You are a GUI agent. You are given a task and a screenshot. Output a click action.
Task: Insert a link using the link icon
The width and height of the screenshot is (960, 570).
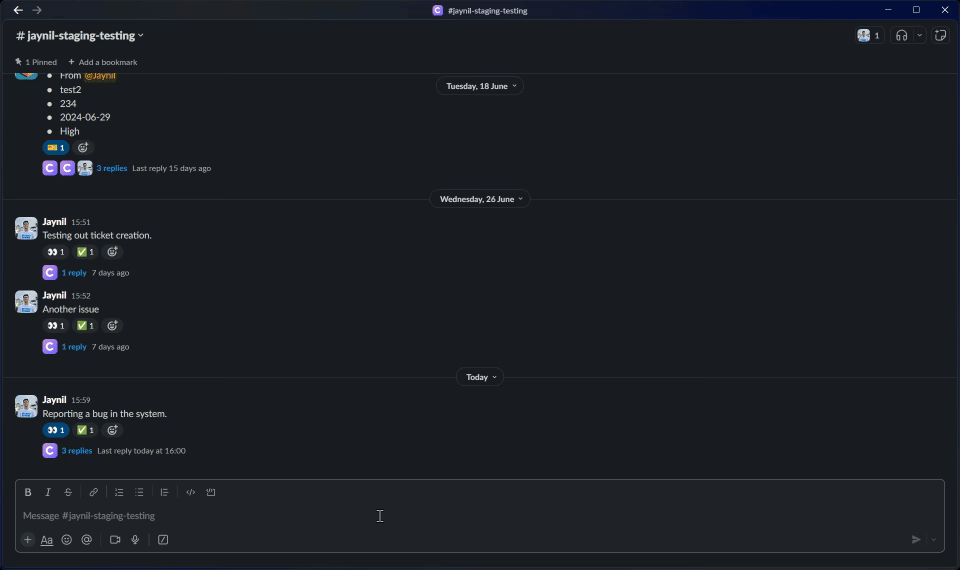tap(94, 492)
